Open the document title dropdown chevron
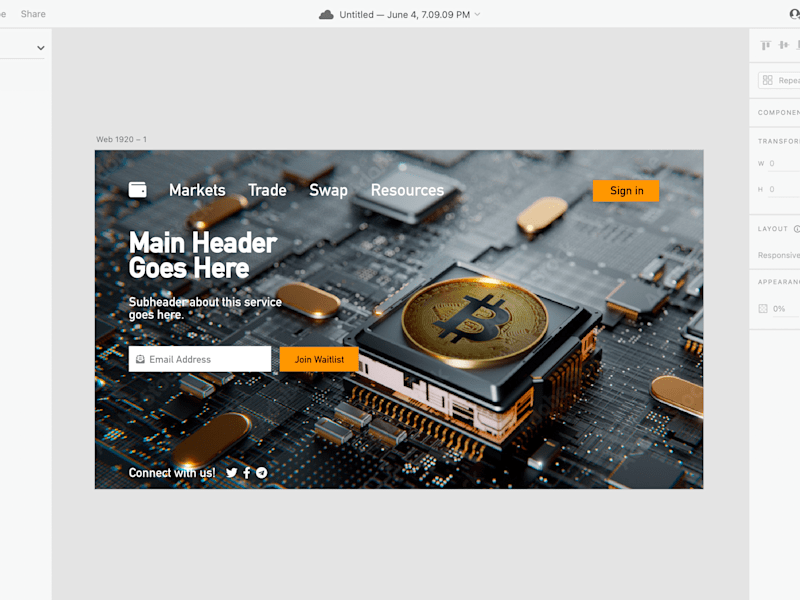 478,14
